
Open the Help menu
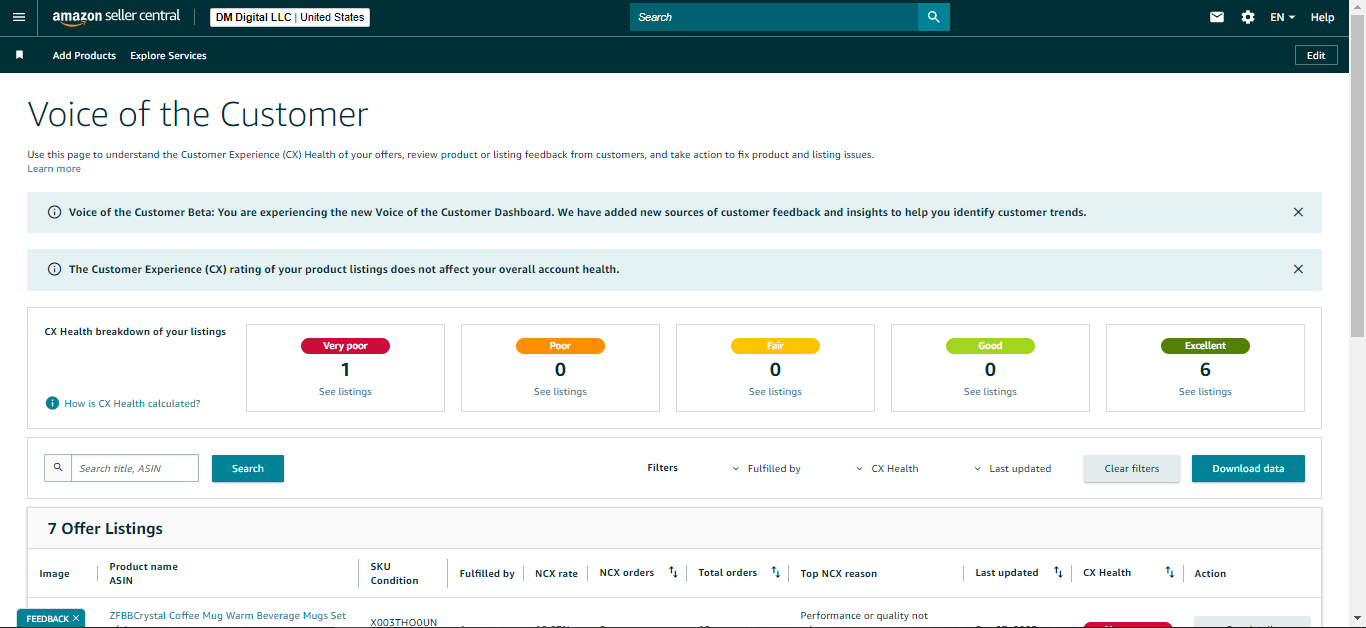pyautogui.click(x=1322, y=17)
